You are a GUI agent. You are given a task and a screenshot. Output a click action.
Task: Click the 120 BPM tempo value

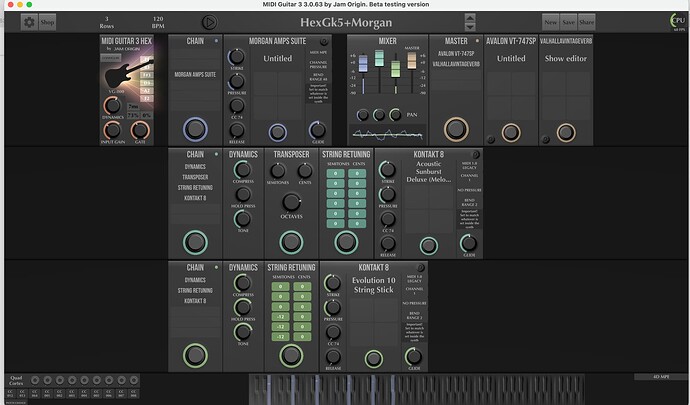coord(158,22)
